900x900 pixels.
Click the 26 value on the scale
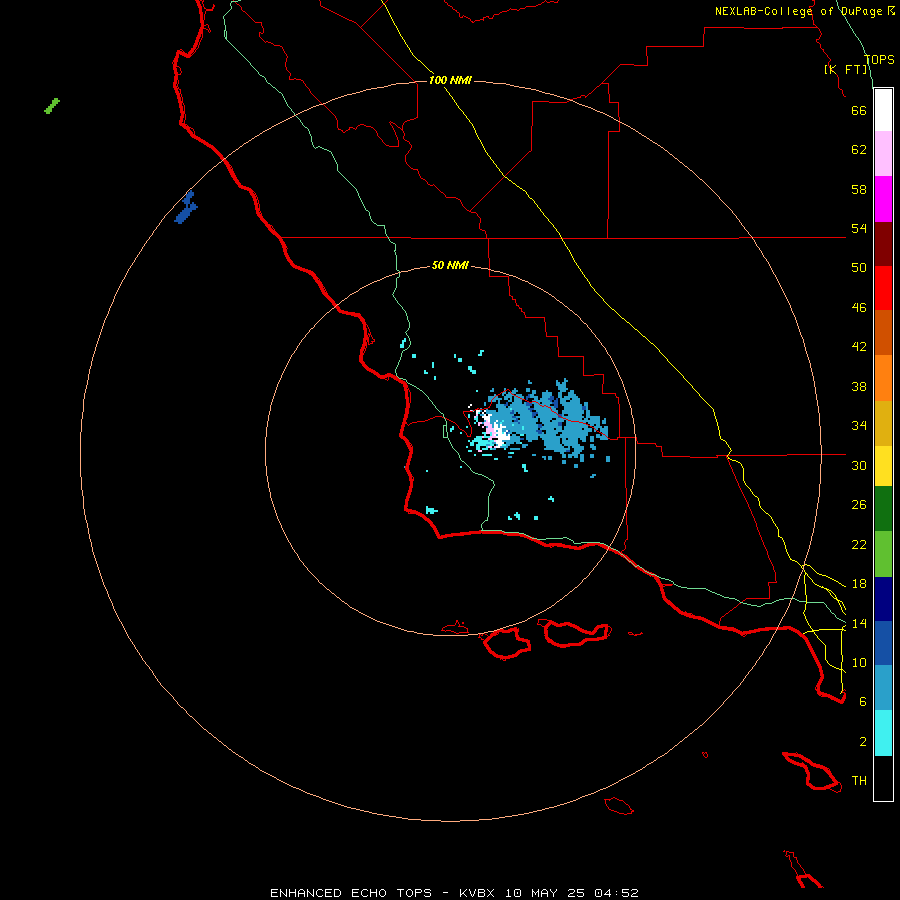(859, 505)
